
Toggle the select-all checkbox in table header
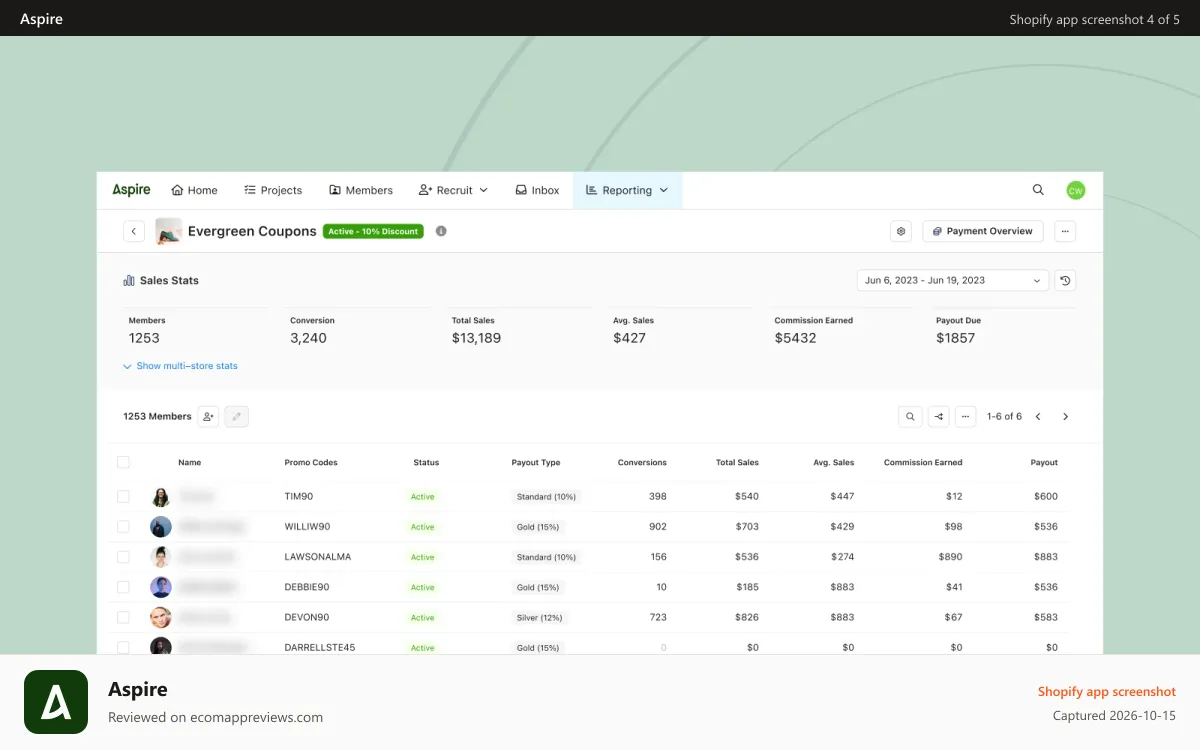click(123, 462)
